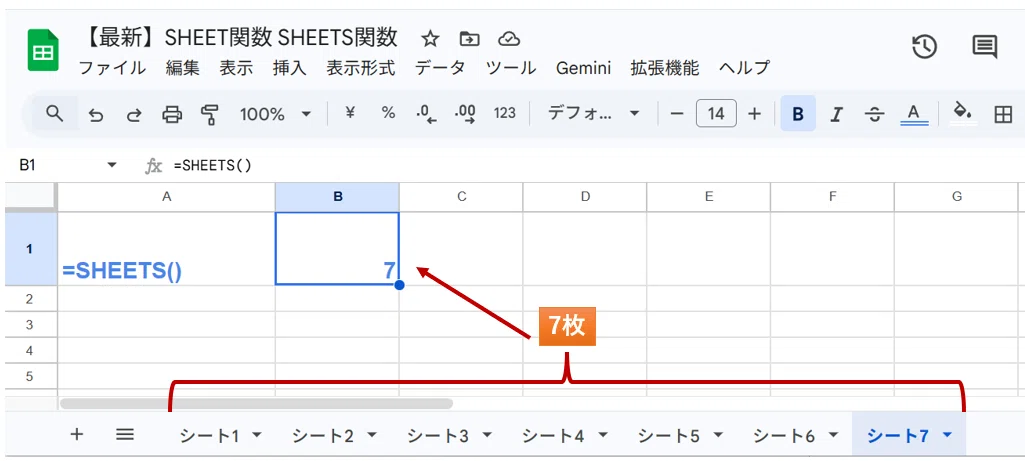Select the paint format roller tool
This screenshot has height=461, width=1025.
click(x=209, y=114)
